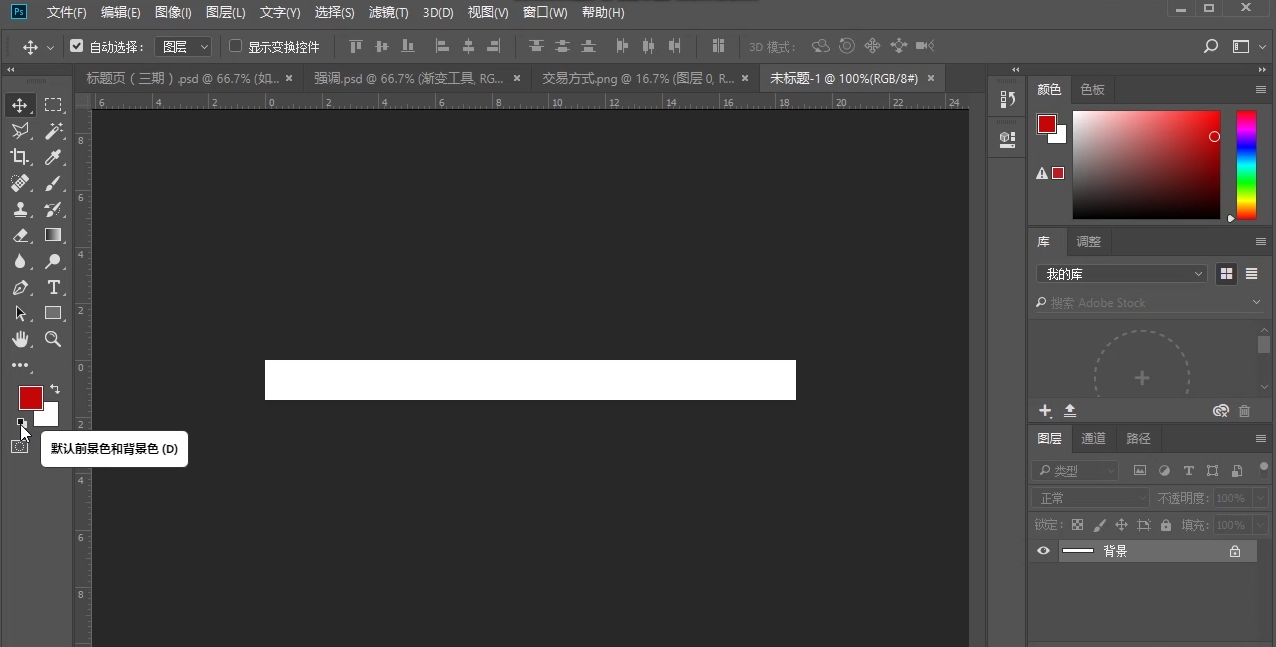Swap foreground and background colors arrow

(55, 389)
